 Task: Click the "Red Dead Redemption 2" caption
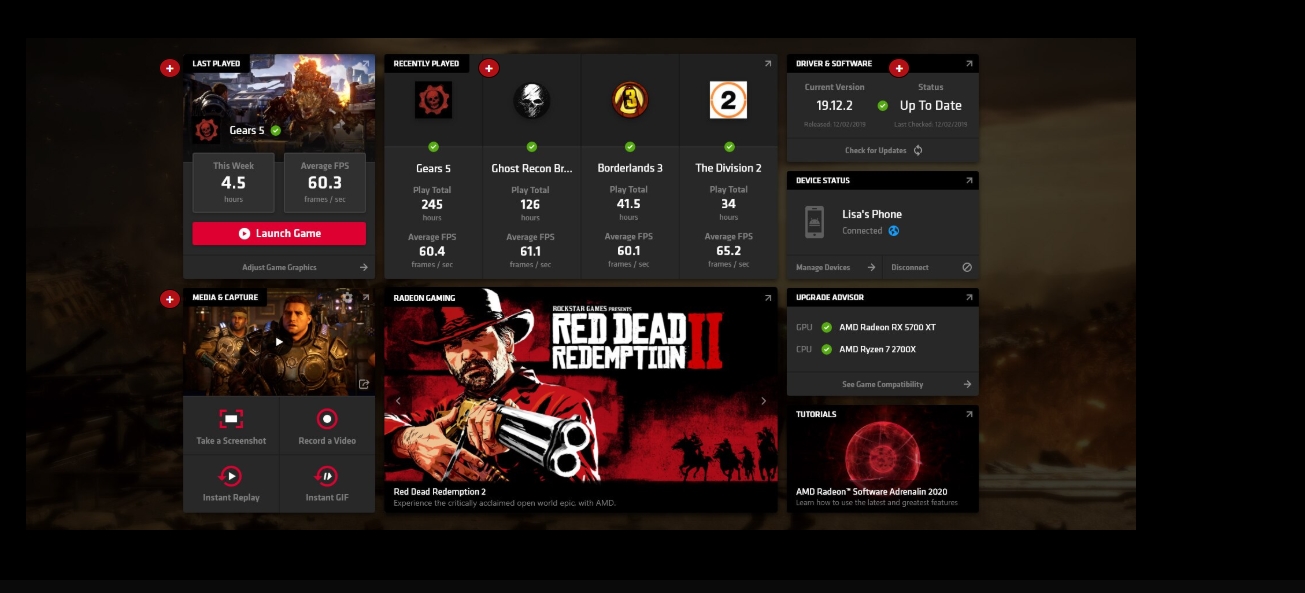point(440,492)
